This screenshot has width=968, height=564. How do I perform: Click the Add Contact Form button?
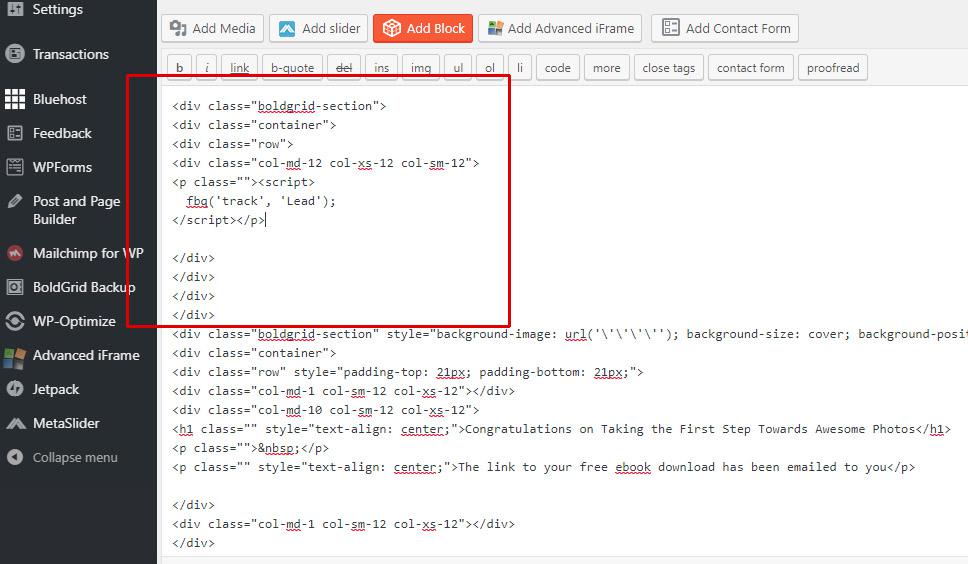[726, 28]
